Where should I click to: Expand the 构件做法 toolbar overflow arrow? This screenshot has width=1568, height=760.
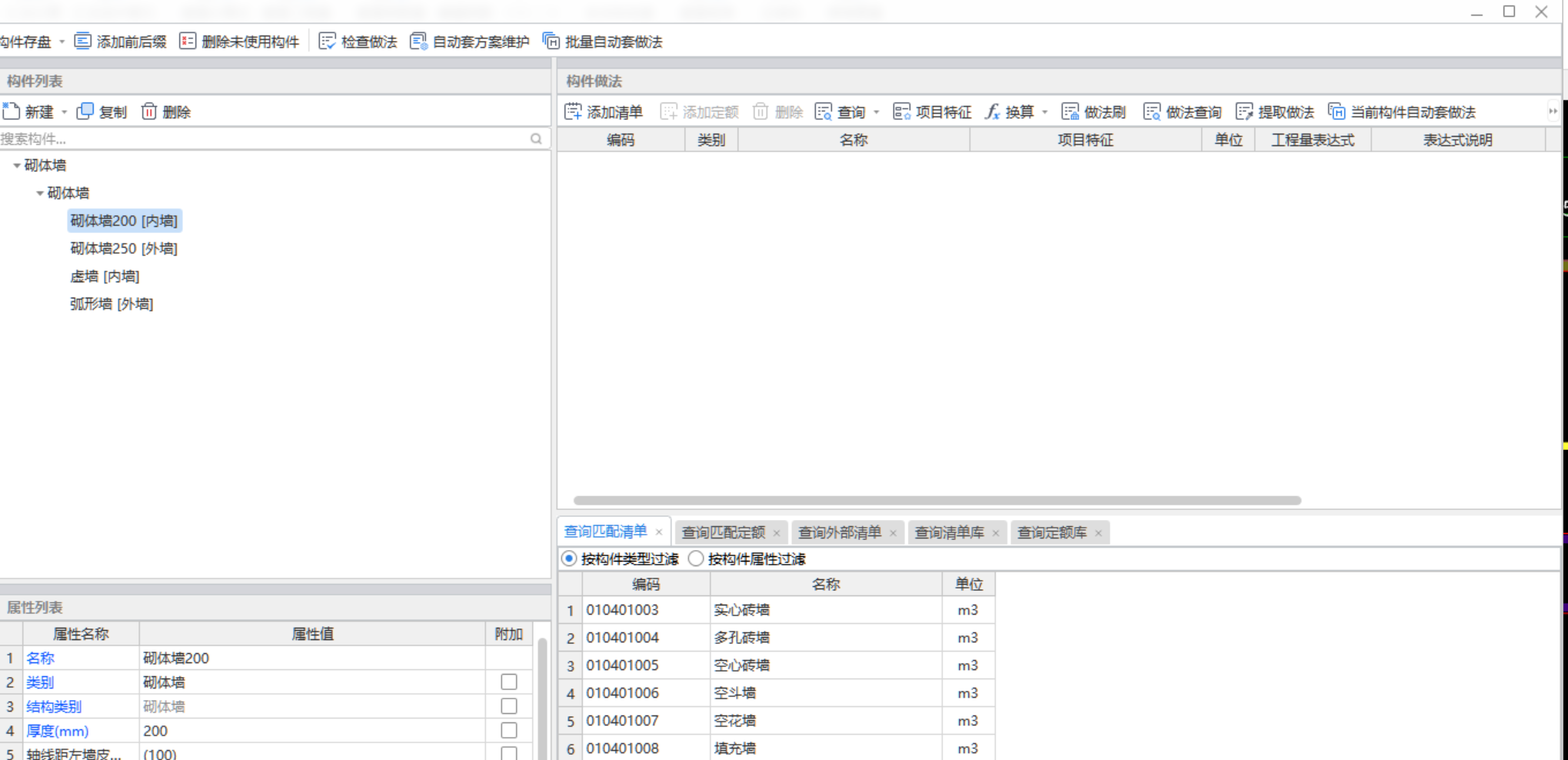pos(1553,112)
